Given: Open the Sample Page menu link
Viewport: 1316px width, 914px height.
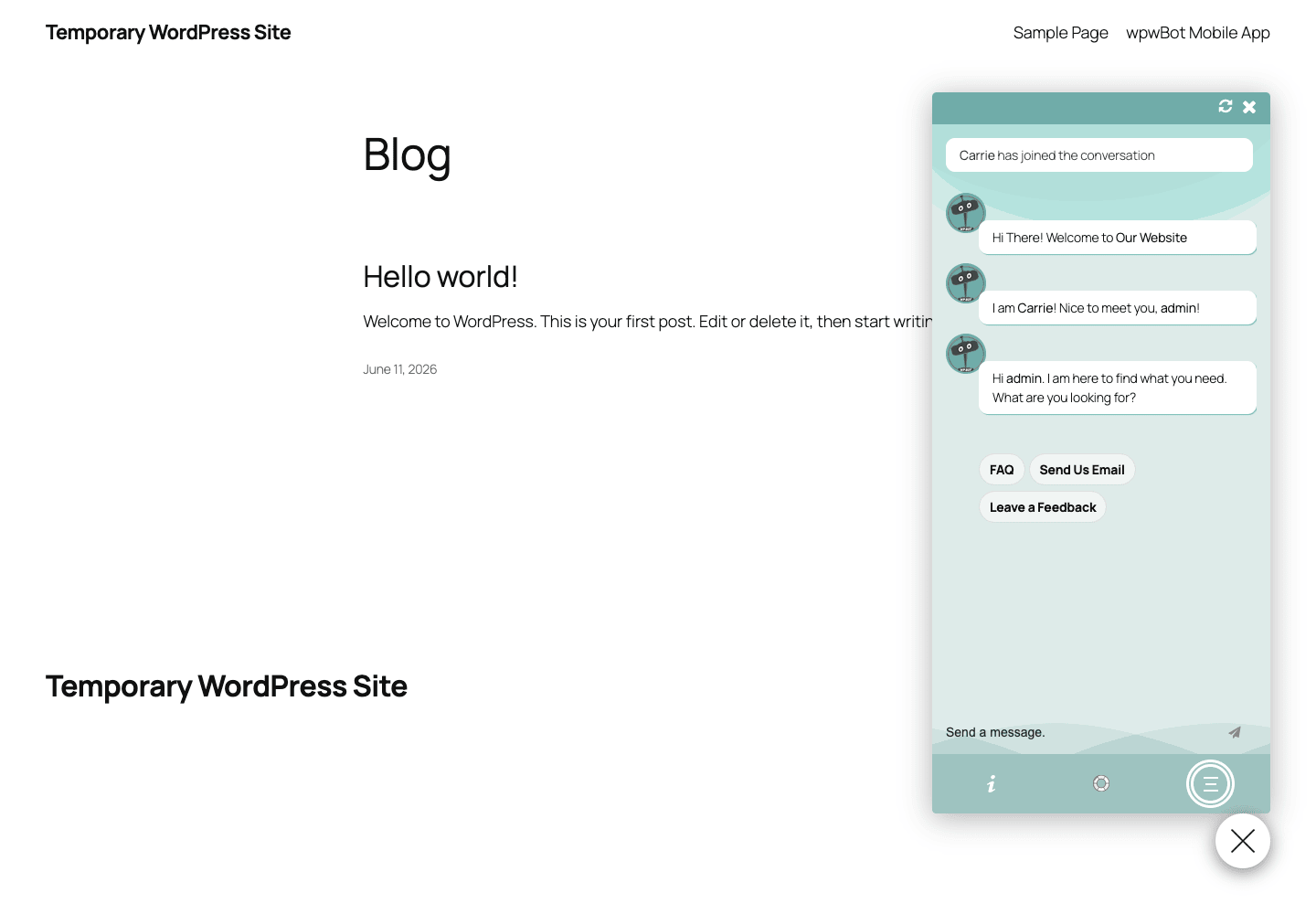Looking at the screenshot, I should [1060, 33].
